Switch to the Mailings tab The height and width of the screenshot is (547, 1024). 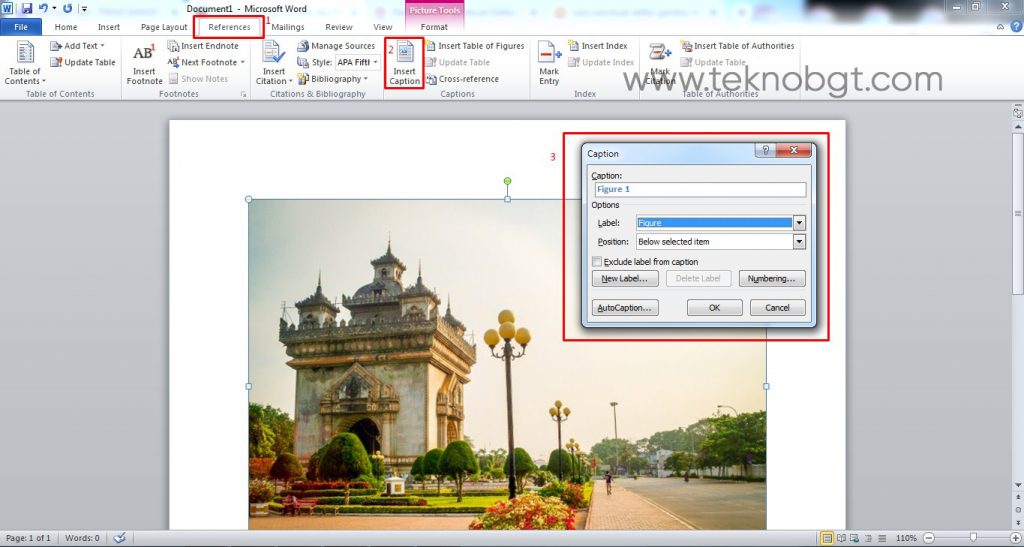pos(288,27)
